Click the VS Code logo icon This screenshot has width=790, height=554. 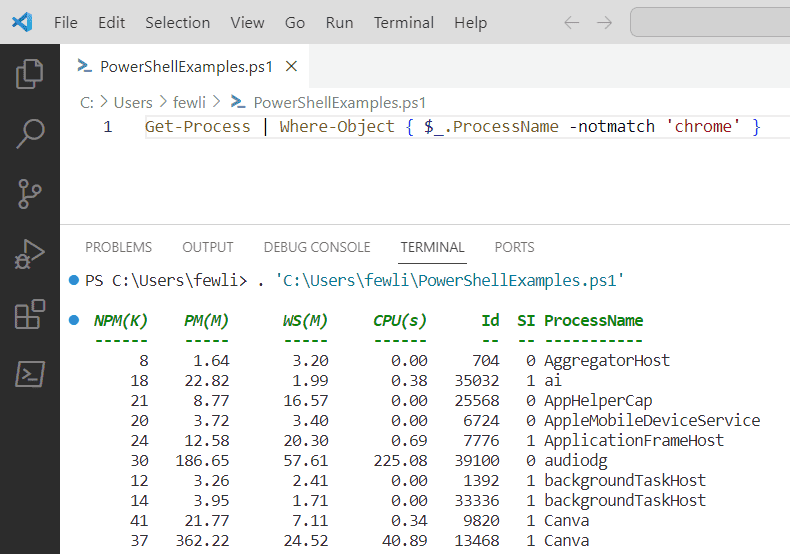pos(22,22)
